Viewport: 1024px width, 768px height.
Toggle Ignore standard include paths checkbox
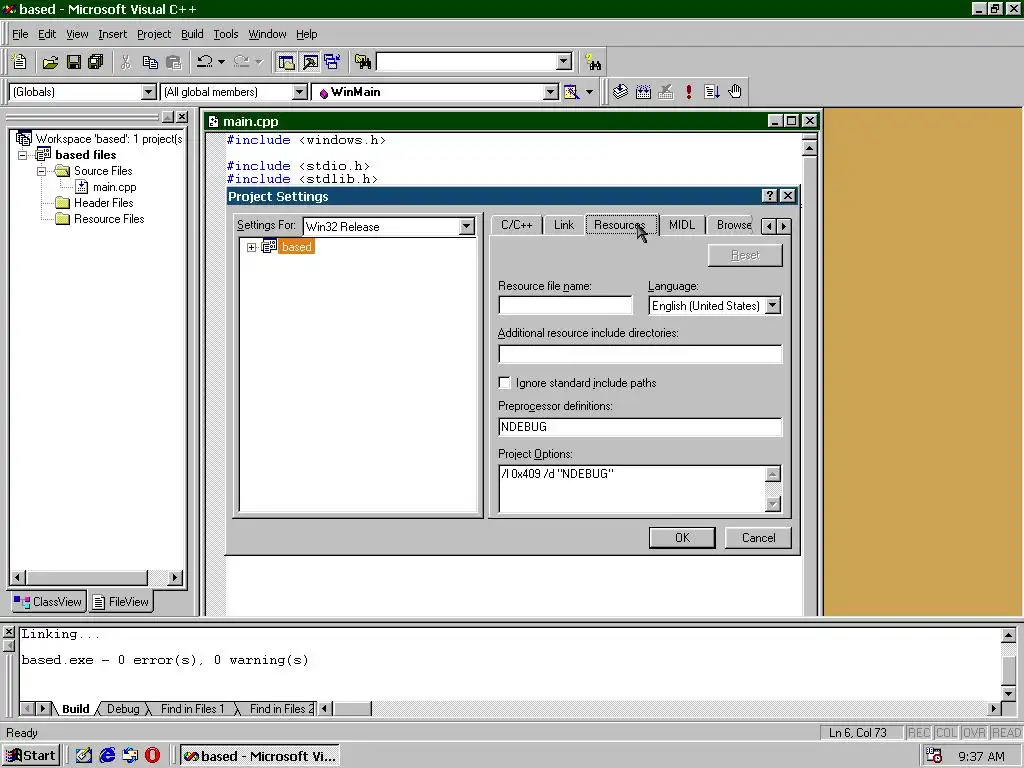coord(504,383)
